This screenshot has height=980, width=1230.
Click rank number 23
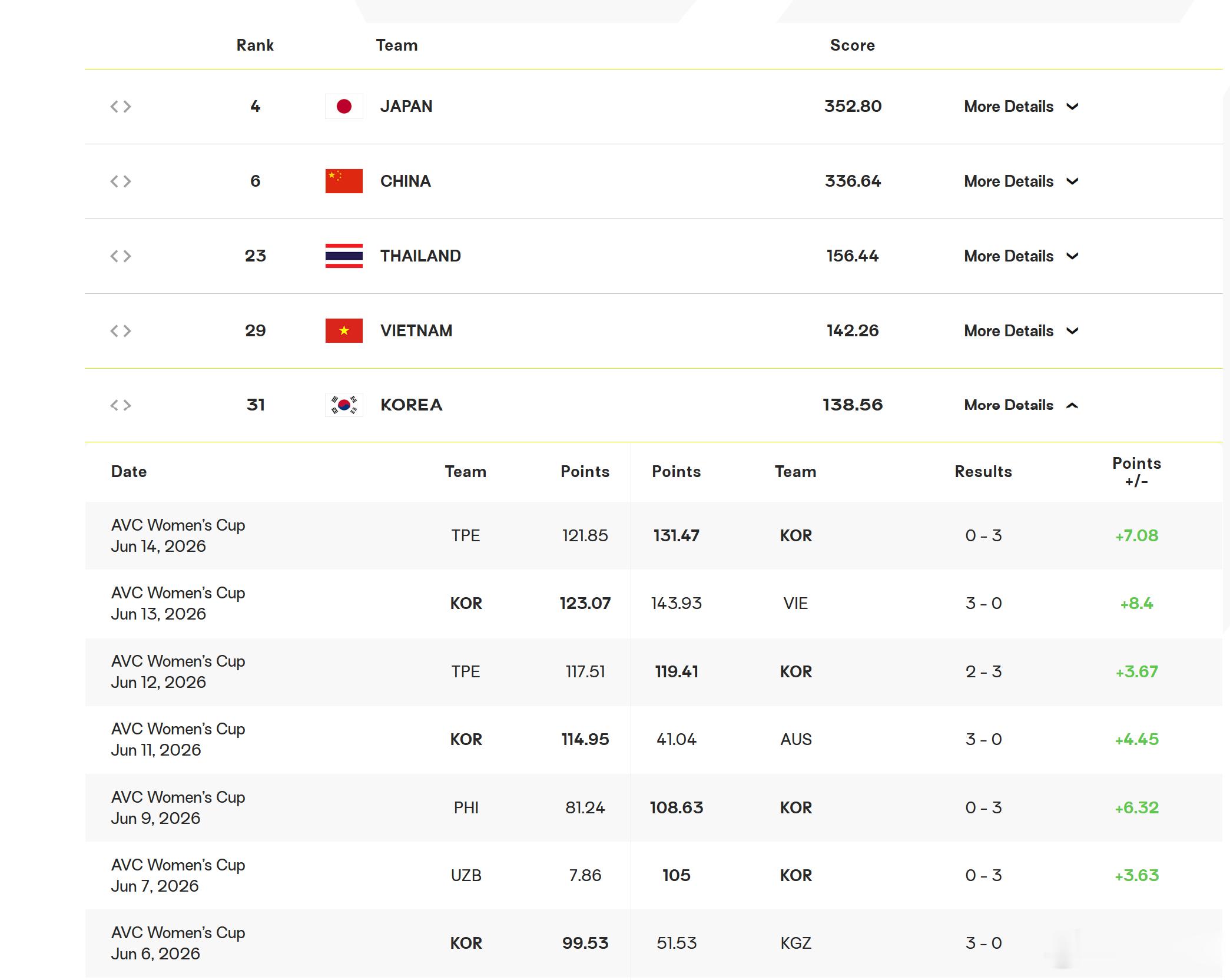[x=255, y=256]
